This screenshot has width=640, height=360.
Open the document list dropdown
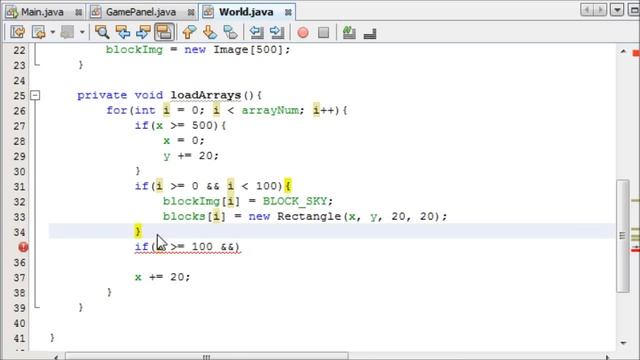click(617, 10)
